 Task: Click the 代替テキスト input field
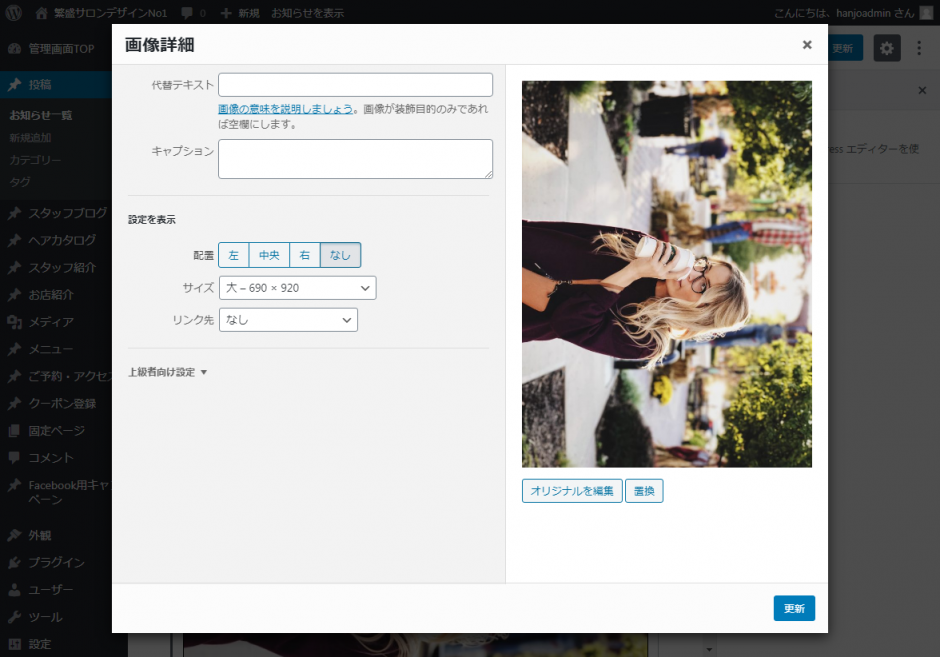point(355,85)
